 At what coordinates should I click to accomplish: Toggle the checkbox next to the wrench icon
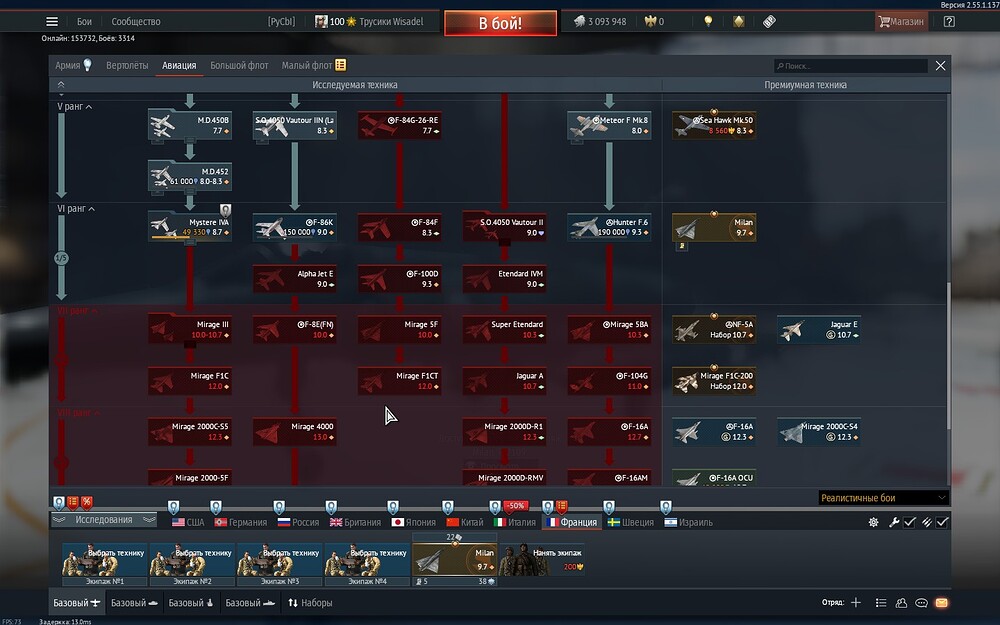[909, 522]
